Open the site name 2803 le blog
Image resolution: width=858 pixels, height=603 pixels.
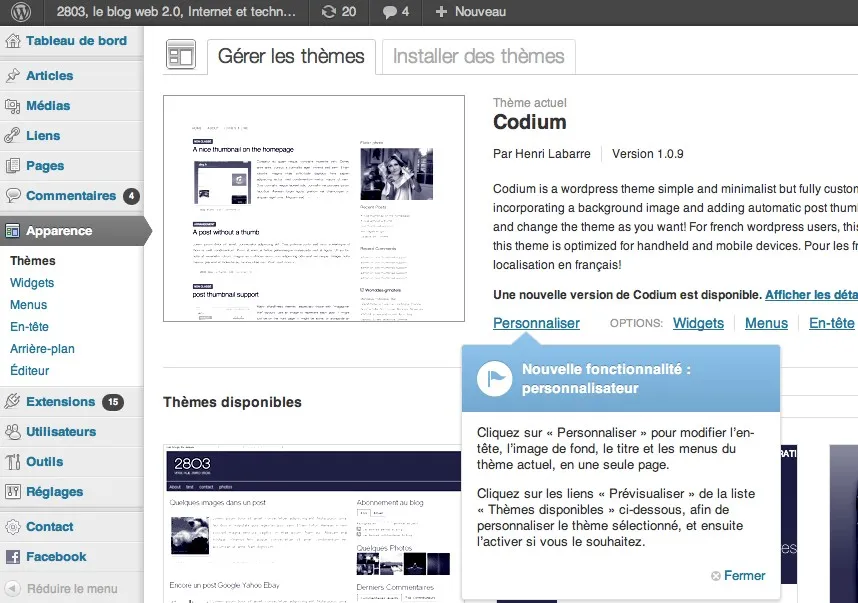pos(176,11)
